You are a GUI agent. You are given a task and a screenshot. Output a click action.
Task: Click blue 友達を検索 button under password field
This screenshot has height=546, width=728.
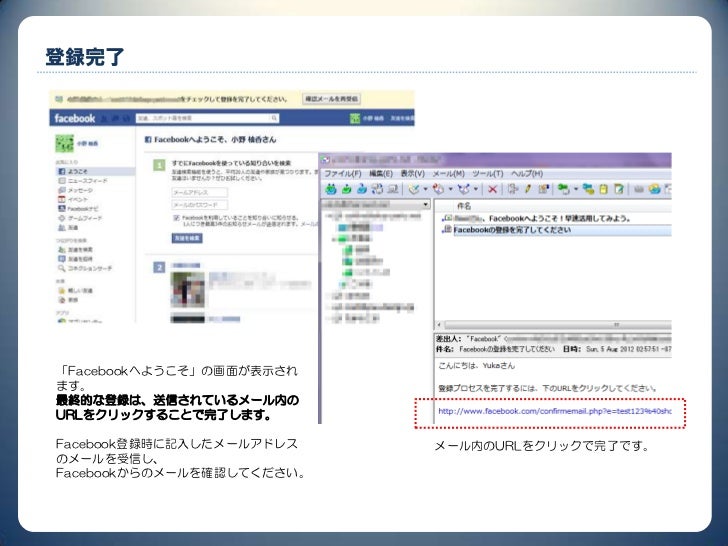(x=187, y=238)
